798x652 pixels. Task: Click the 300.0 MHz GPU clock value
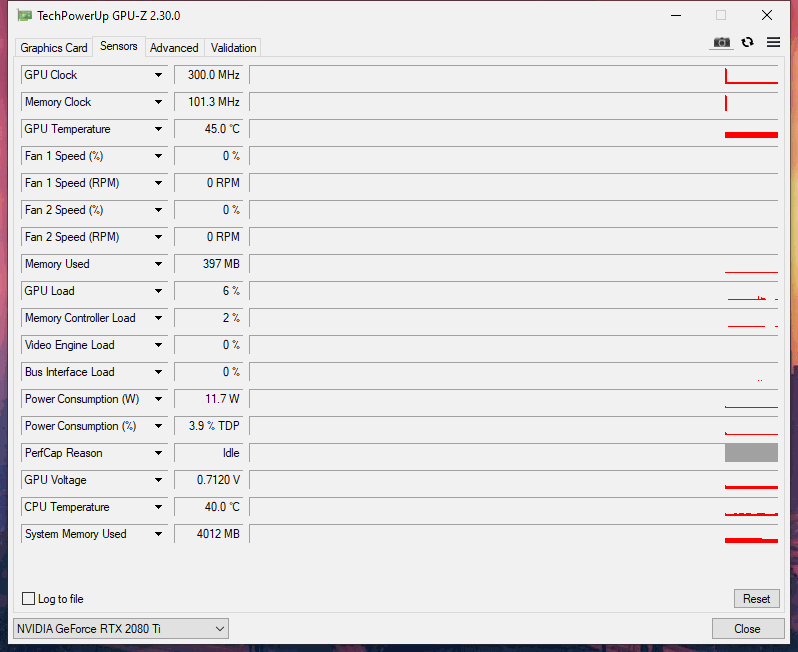(x=209, y=75)
